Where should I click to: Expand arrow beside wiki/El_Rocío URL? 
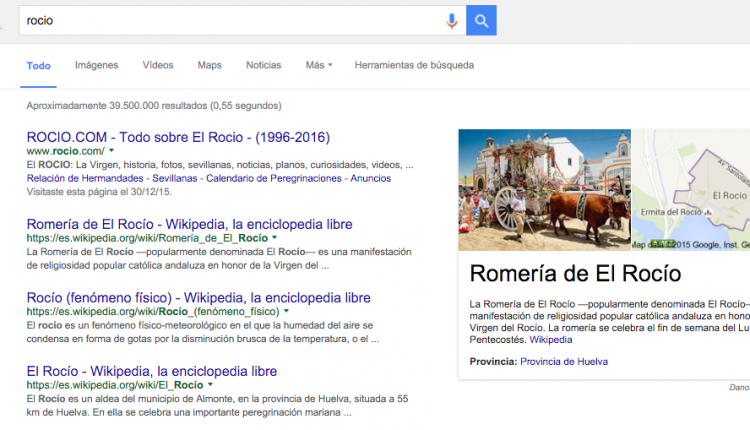210,385
